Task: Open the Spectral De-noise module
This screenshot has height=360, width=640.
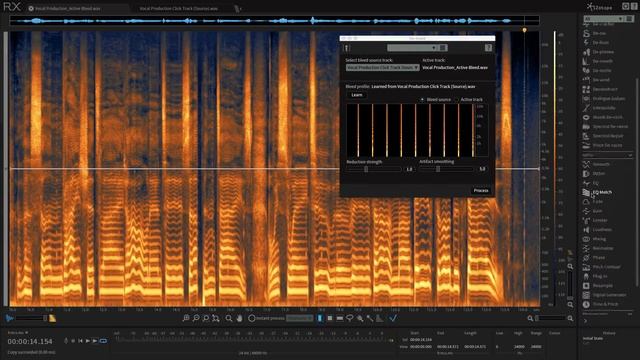Action: coord(610,127)
